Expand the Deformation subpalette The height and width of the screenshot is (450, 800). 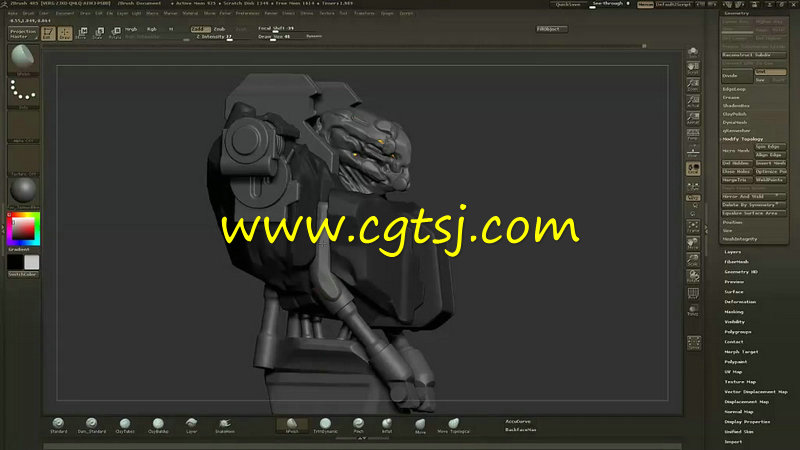[x=740, y=302]
